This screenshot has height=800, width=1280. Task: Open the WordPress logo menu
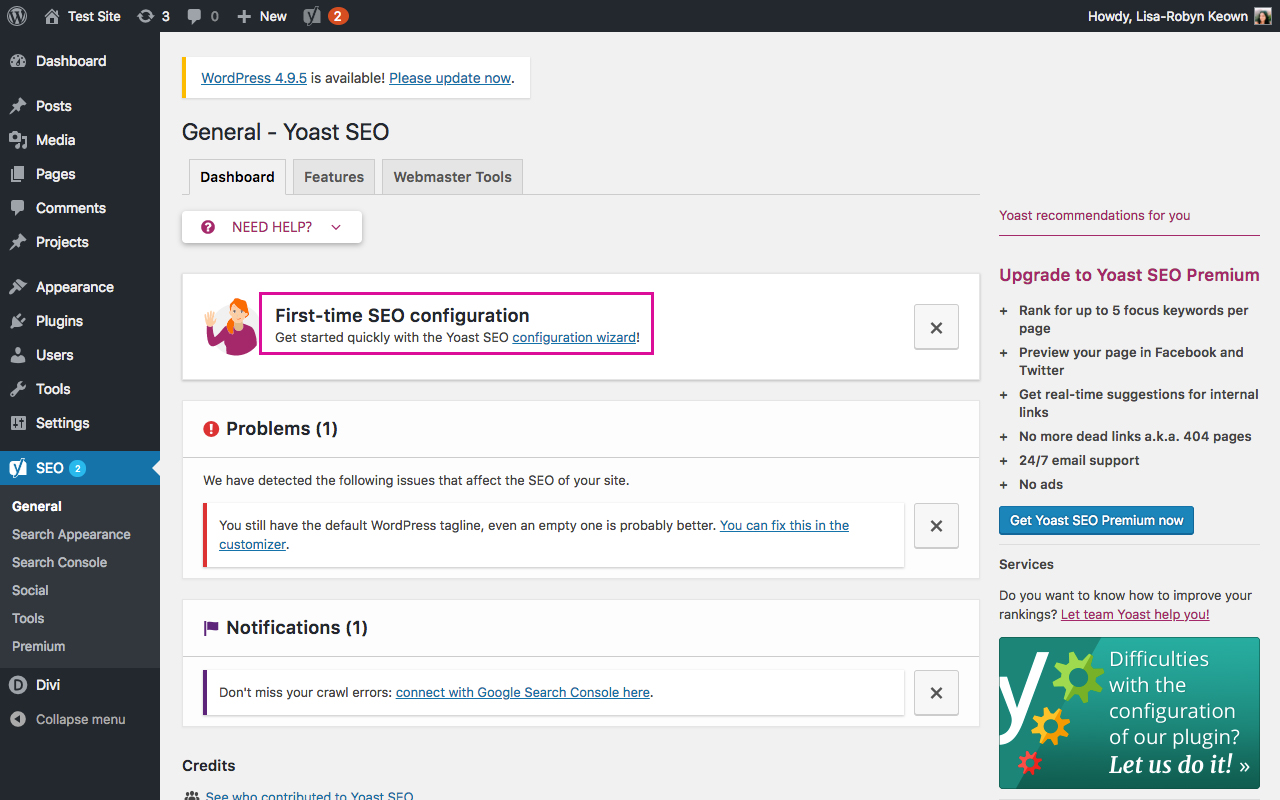tap(17, 16)
